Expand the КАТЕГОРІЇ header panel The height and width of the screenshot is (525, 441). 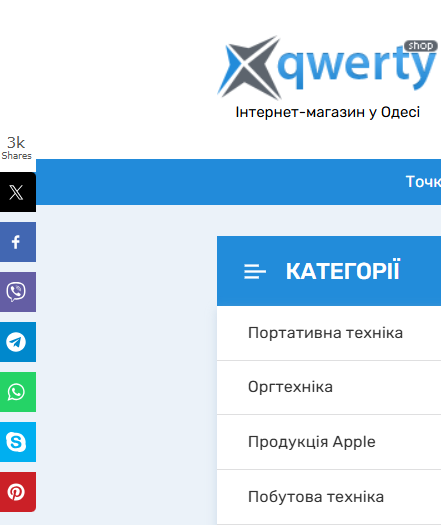(329, 271)
